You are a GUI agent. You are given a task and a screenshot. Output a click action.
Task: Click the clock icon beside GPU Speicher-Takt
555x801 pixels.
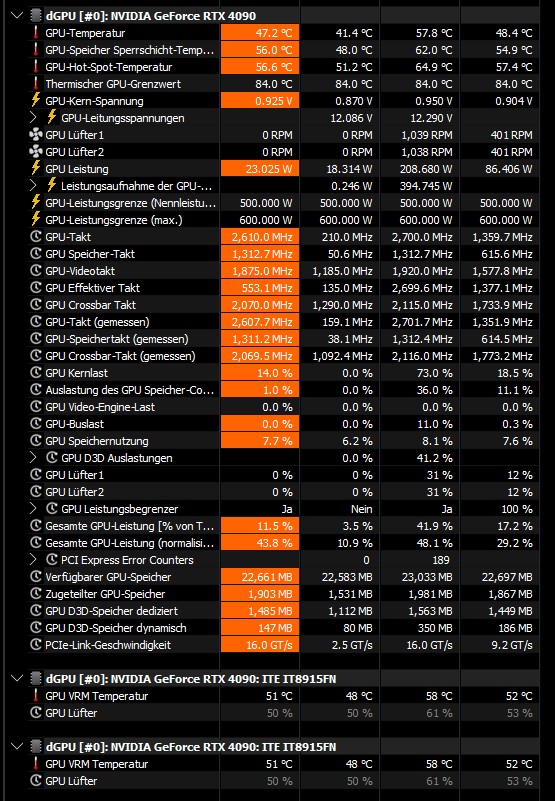click(36, 253)
